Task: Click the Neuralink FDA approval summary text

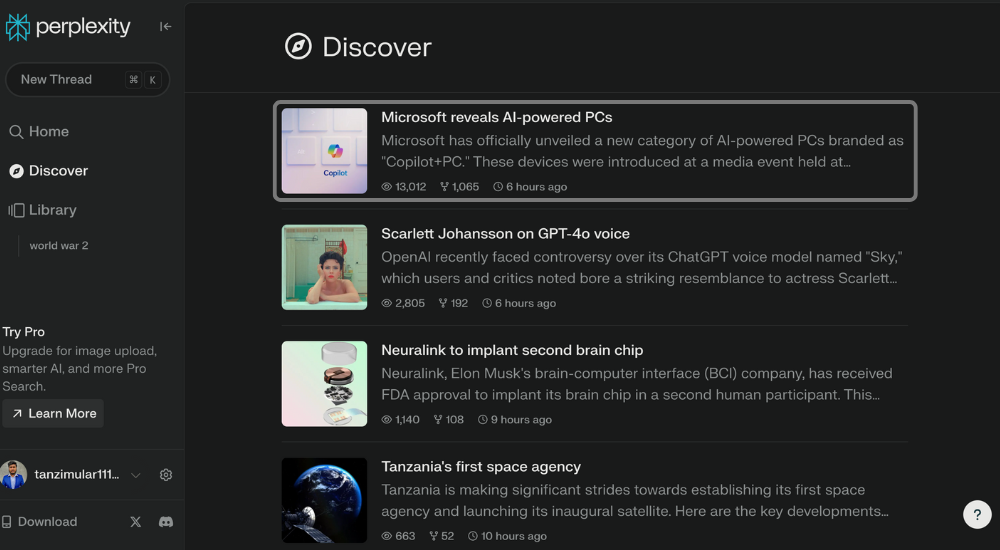Action: (637, 384)
